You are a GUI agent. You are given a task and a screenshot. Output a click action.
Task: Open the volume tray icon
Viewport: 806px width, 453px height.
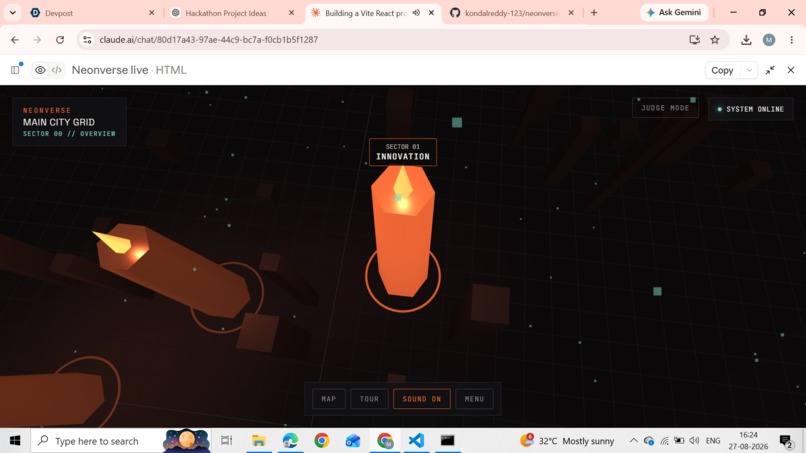[694, 441]
